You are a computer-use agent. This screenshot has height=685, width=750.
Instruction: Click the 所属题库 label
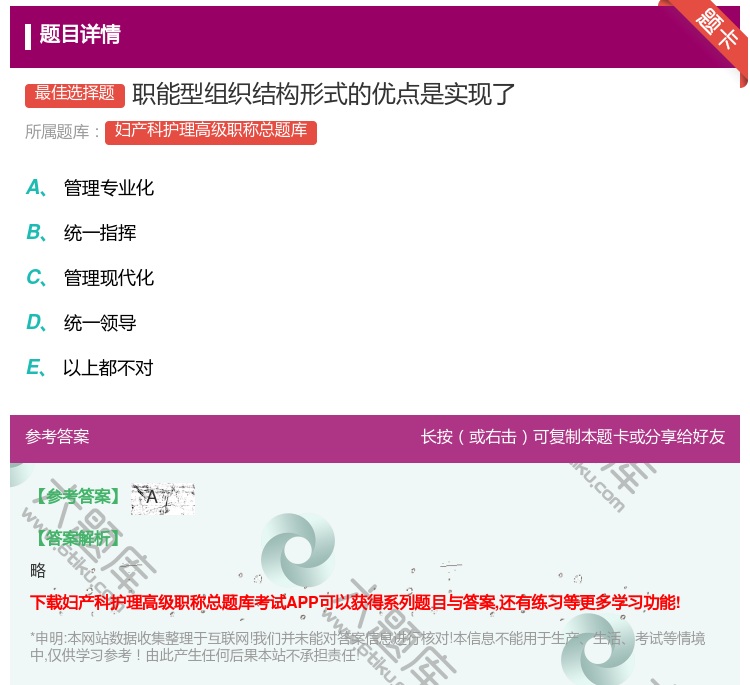pyautogui.click(x=62, y=132)
